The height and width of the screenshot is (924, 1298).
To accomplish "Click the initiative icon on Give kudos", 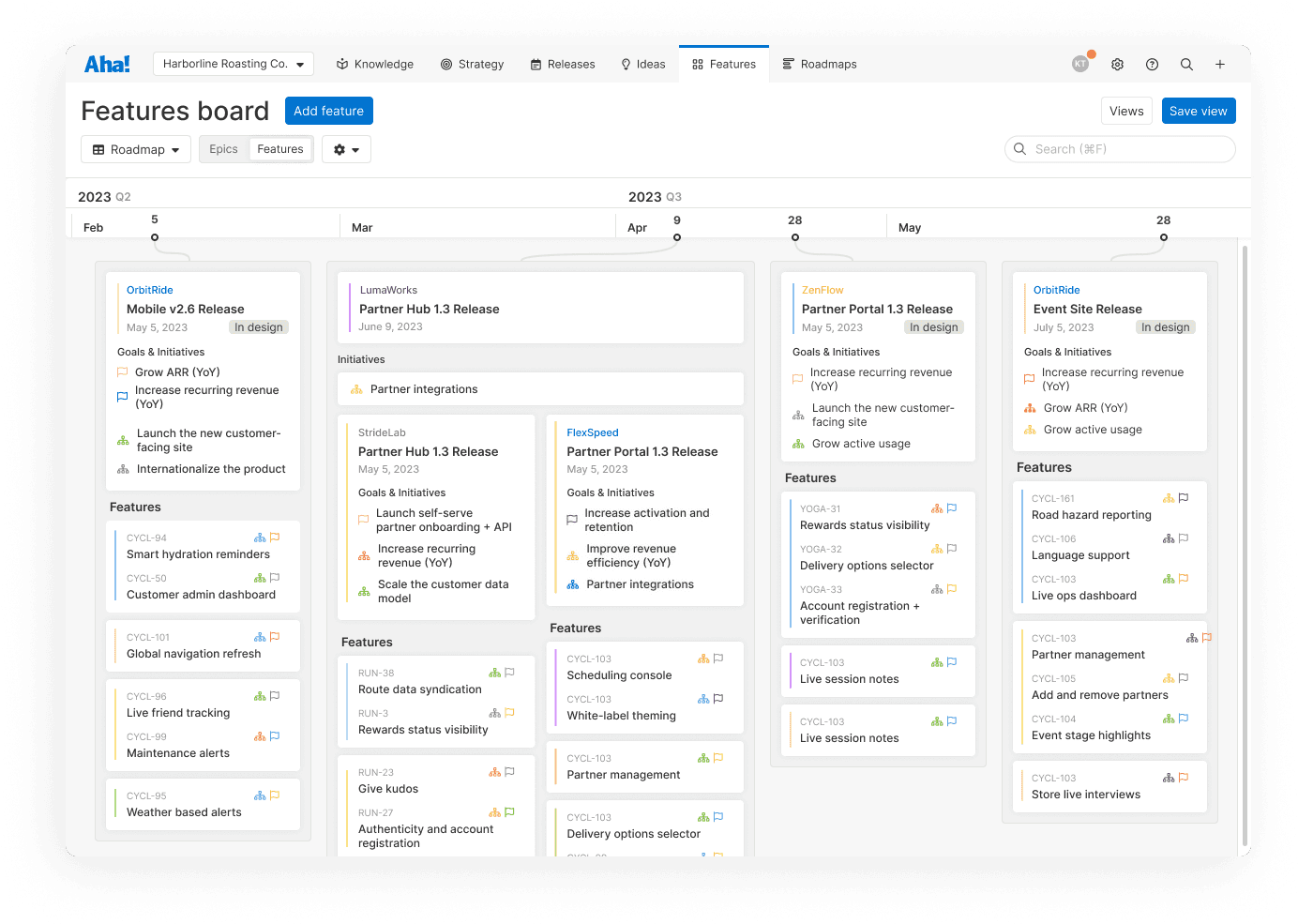I will [494, 772].
